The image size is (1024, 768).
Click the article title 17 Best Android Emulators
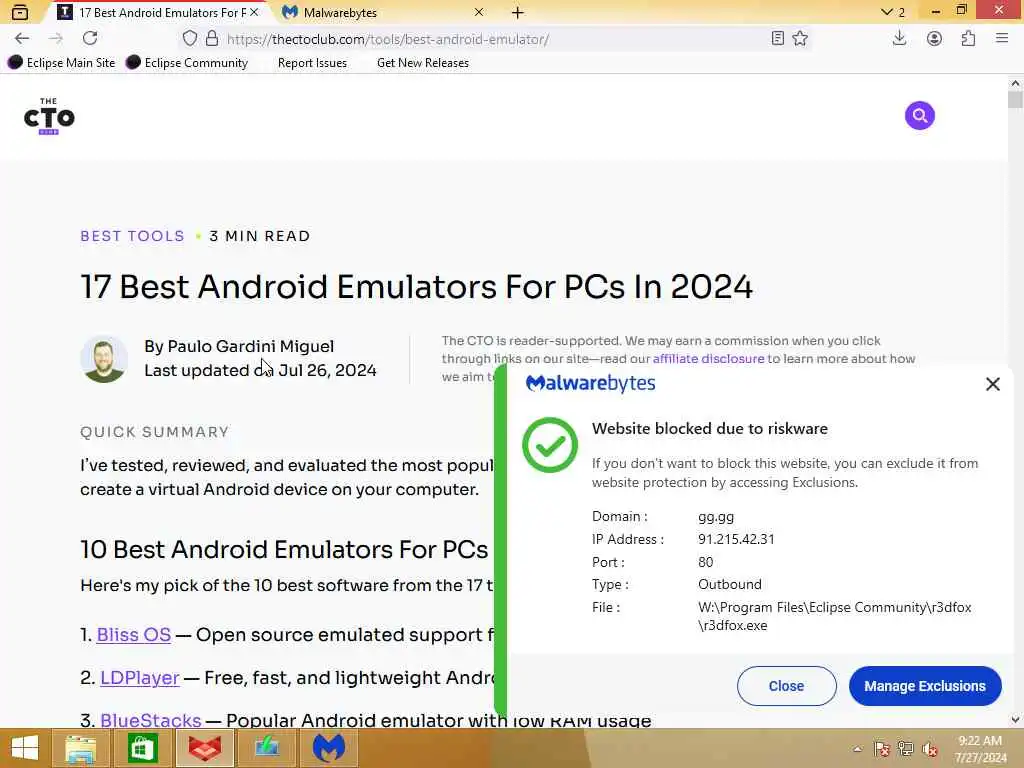tap(417, 287)
